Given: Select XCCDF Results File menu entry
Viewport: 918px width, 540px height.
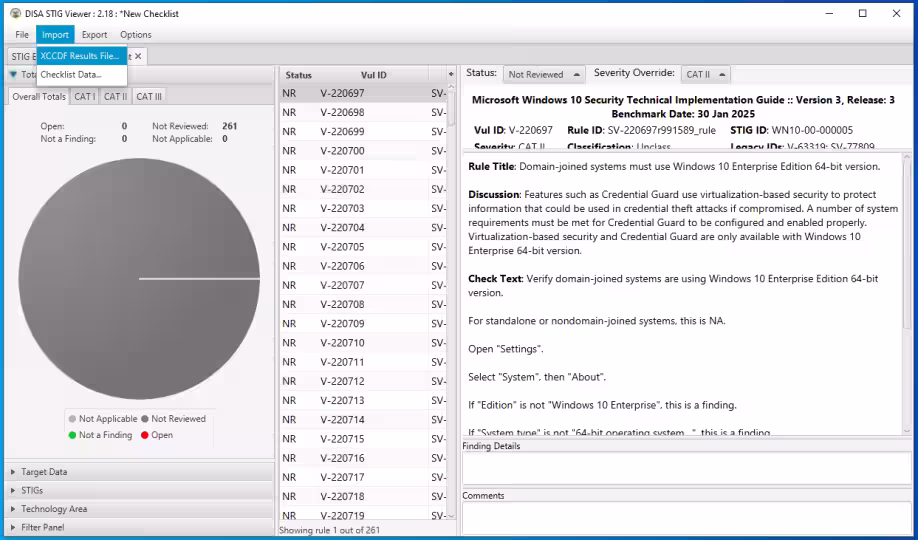Looking at the screenshot, I should tap(80, 56).
